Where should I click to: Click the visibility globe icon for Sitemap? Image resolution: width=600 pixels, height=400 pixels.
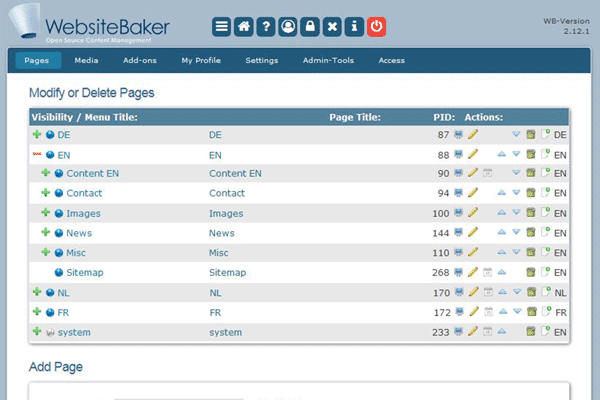(59, 272)
